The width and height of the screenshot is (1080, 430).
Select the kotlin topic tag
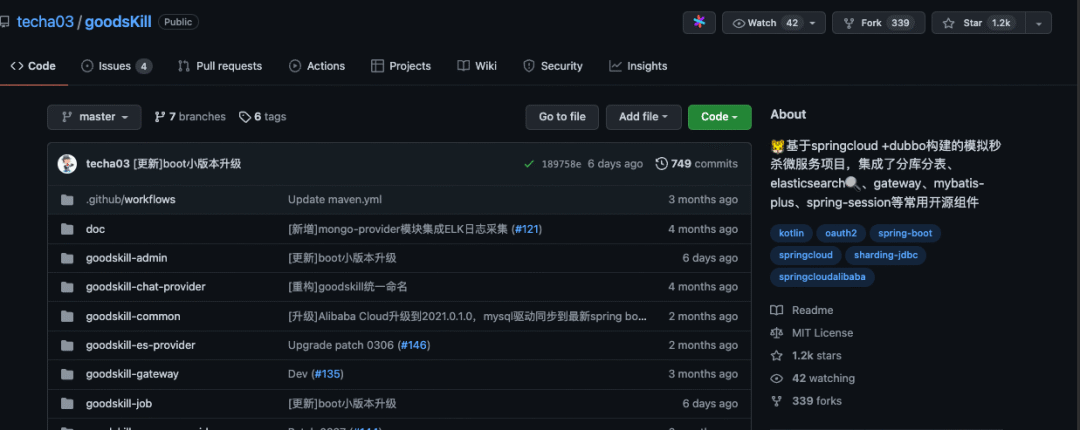click(791, 234)
